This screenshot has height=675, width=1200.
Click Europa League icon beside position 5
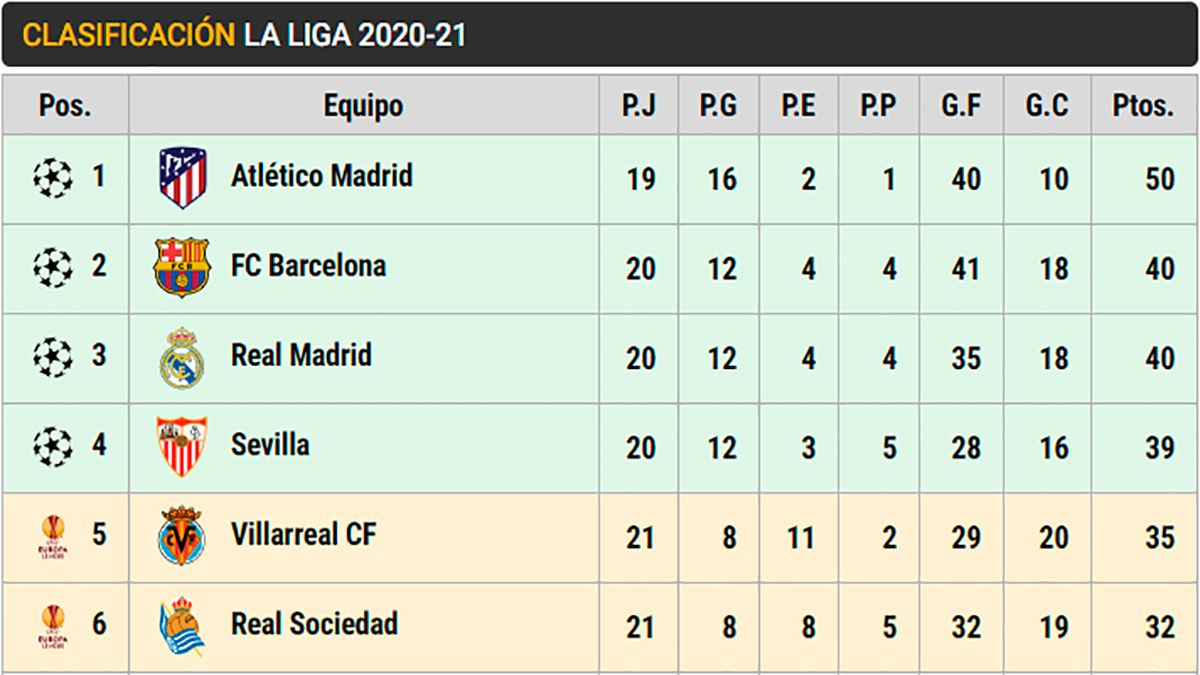point(53,536)
